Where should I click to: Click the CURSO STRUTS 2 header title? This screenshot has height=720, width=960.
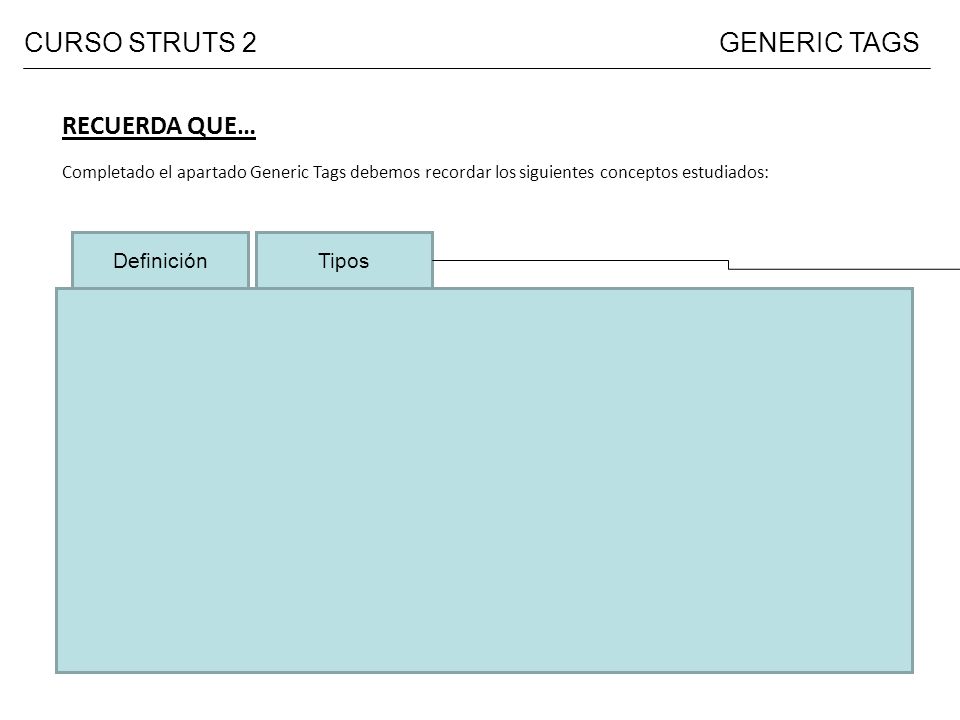140,43
